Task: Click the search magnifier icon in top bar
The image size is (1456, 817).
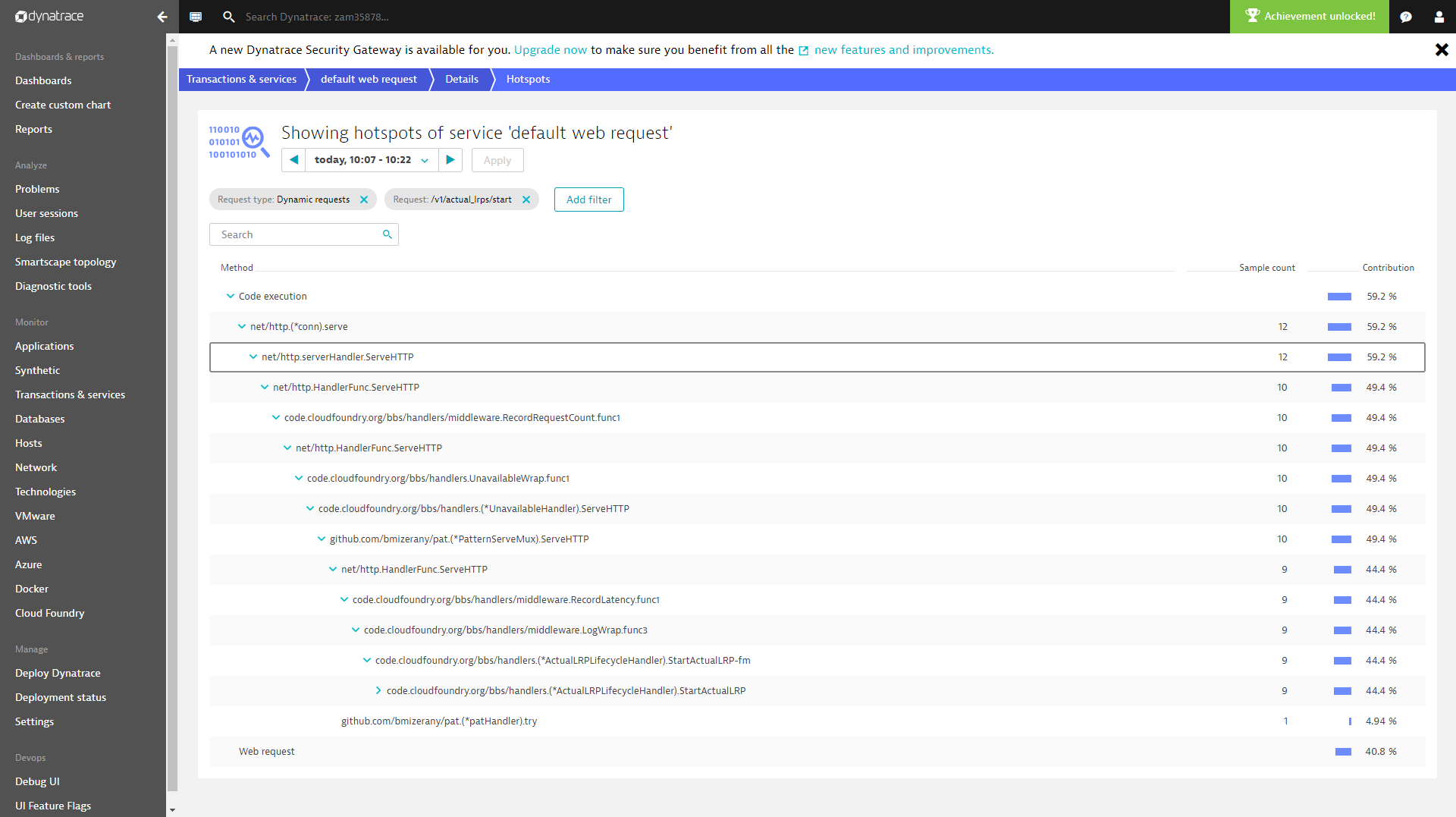Action: (228, 17)
